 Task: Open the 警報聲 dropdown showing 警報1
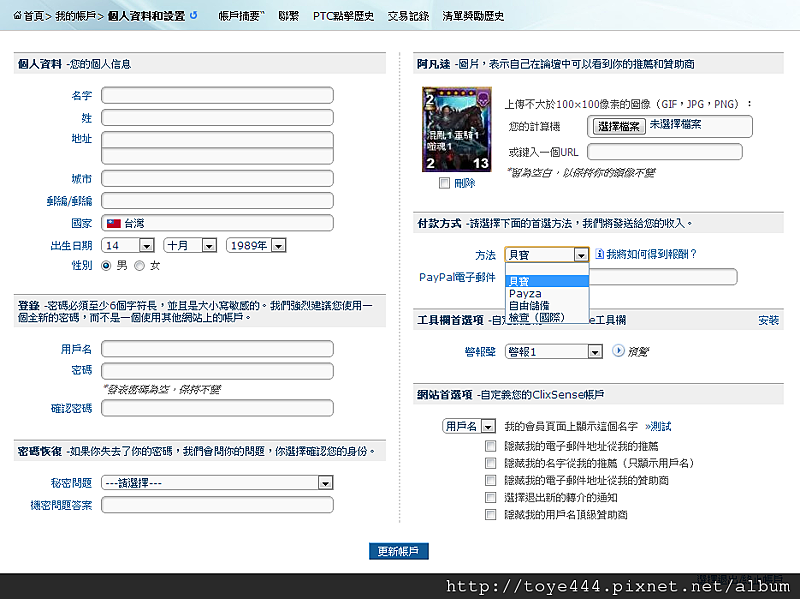[x=554, y=352]
